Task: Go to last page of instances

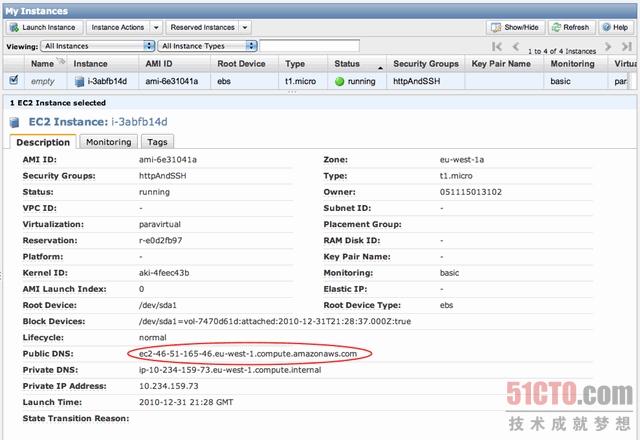Action: 627,47
